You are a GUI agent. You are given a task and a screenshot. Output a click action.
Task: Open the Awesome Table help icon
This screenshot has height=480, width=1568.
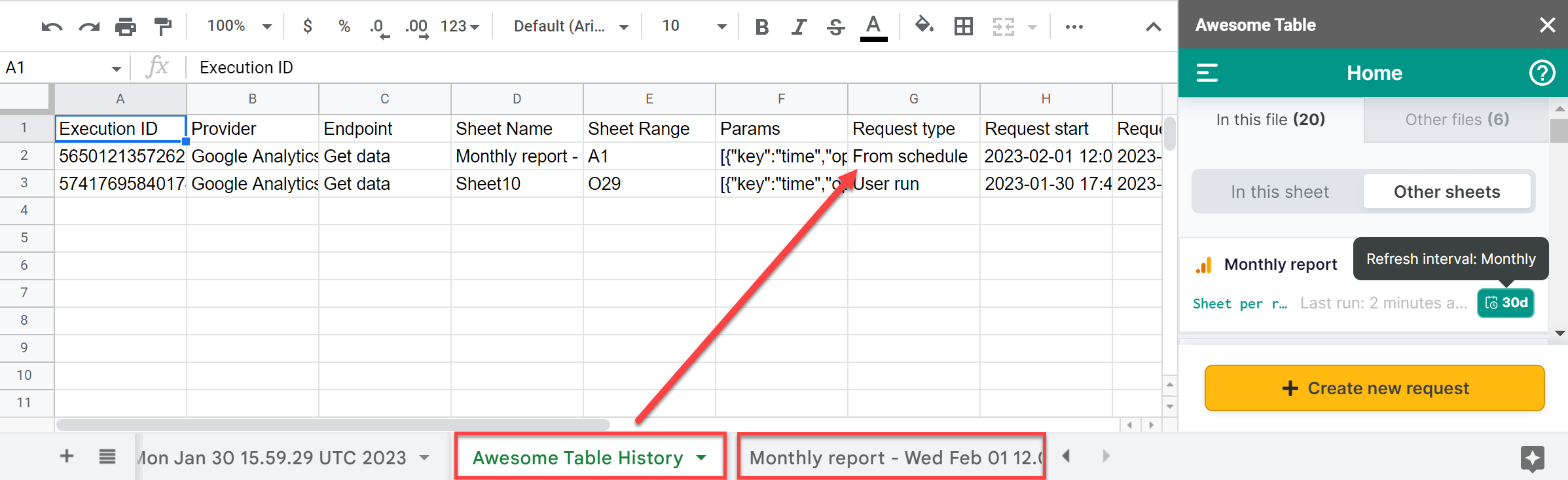(1542, 73)
